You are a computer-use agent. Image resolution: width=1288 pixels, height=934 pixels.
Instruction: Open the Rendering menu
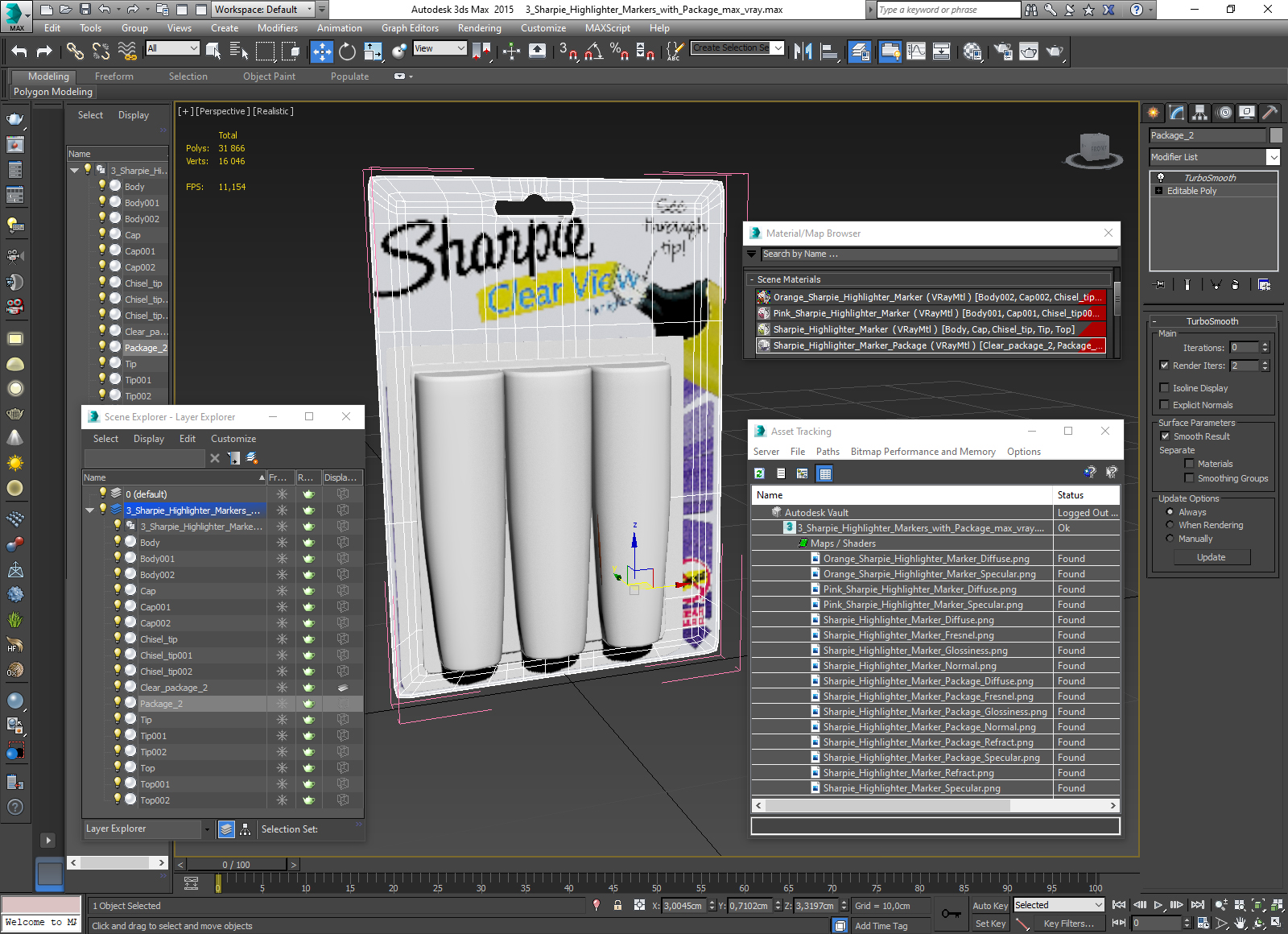(480, 28)
